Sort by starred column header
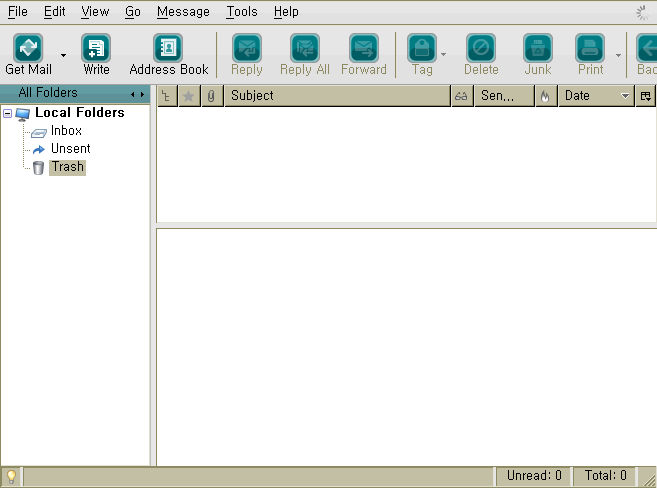Screen dimensions: 657x488 click(189, 96)
